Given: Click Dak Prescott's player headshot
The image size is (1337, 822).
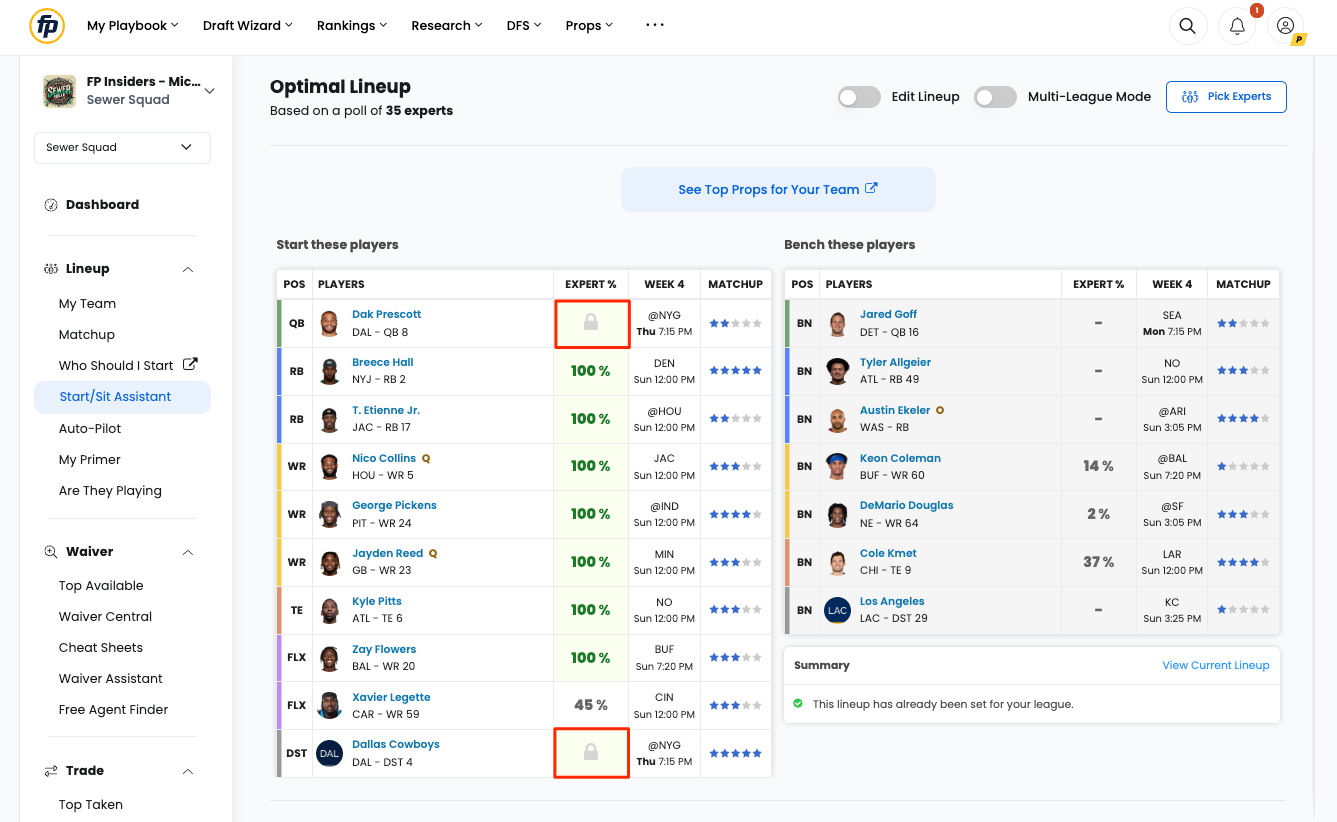Looking at the screenshot, I should coord(330,323).
